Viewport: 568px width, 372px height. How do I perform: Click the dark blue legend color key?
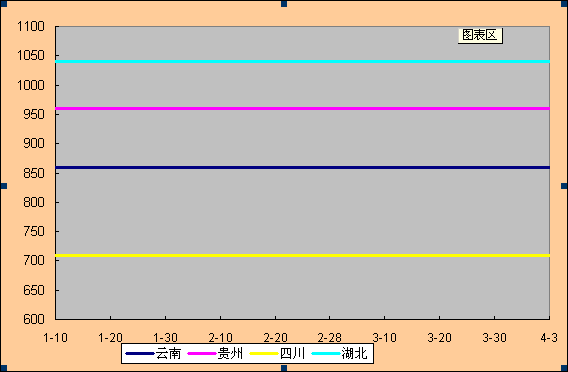tap(140, 354)
